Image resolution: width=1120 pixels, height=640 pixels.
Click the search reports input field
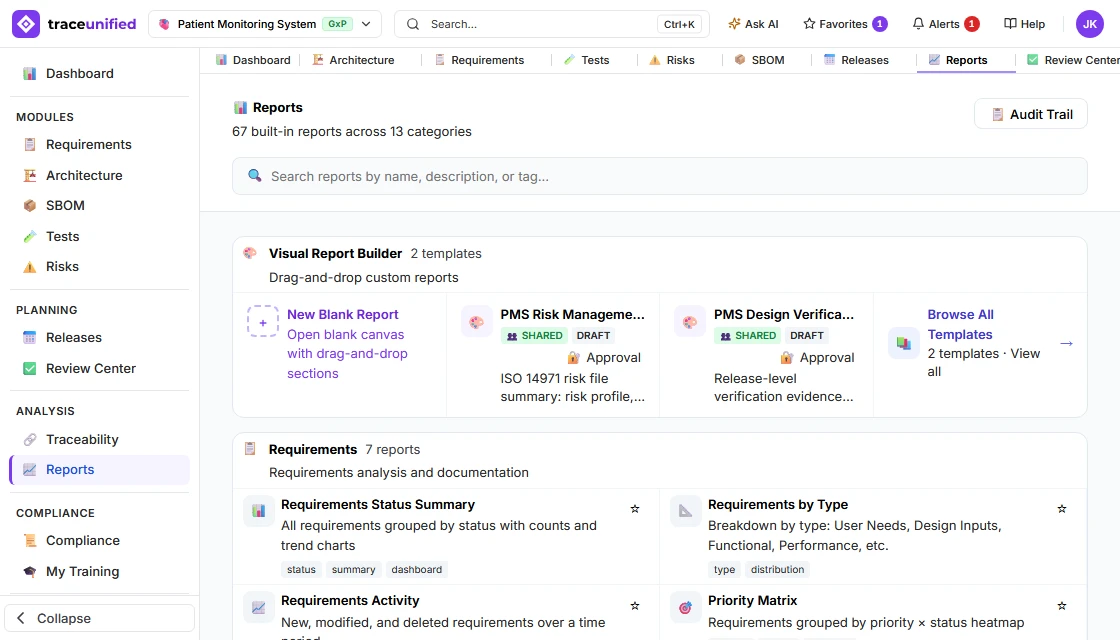659,176
